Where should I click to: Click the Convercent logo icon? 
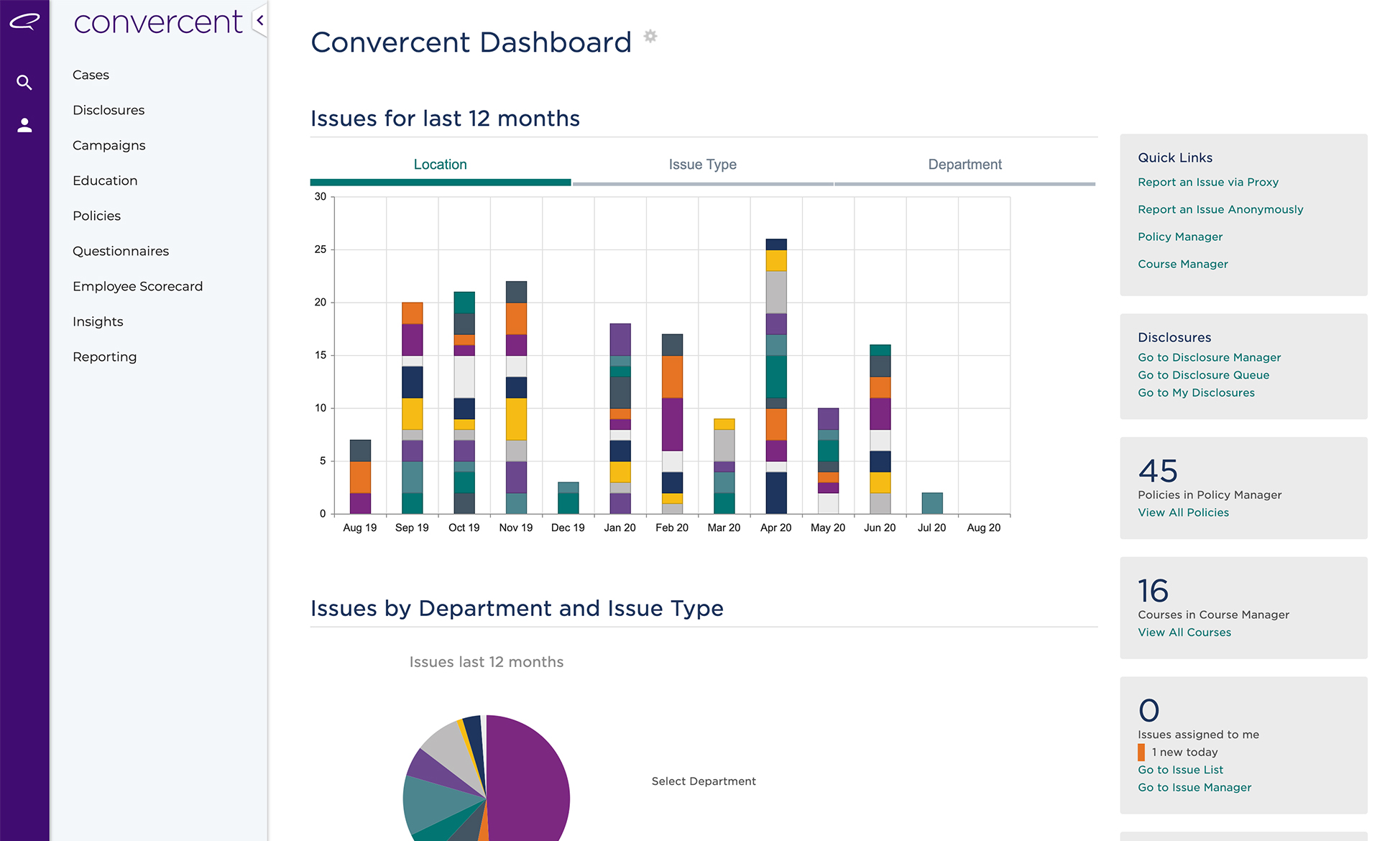(x=24, y=22)
